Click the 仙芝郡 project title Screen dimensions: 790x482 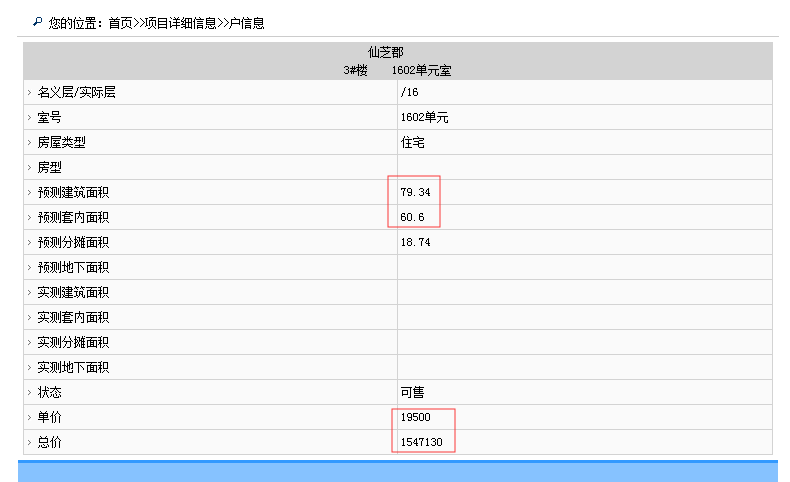tap(385, 52)
